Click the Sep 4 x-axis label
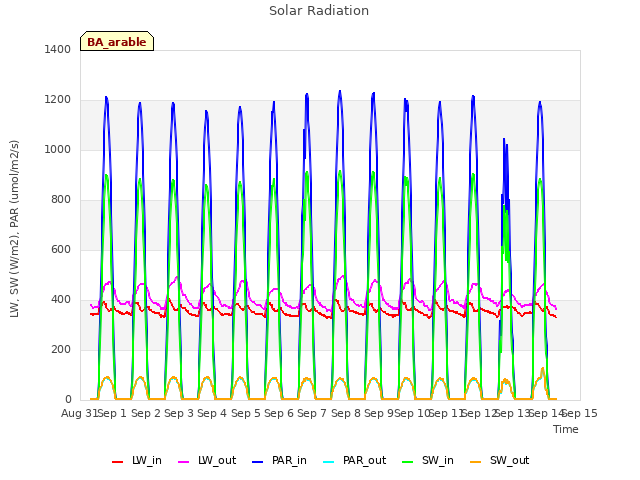This screenshot has width=640, height=480. pyautogui.click(x=212, y=414)
